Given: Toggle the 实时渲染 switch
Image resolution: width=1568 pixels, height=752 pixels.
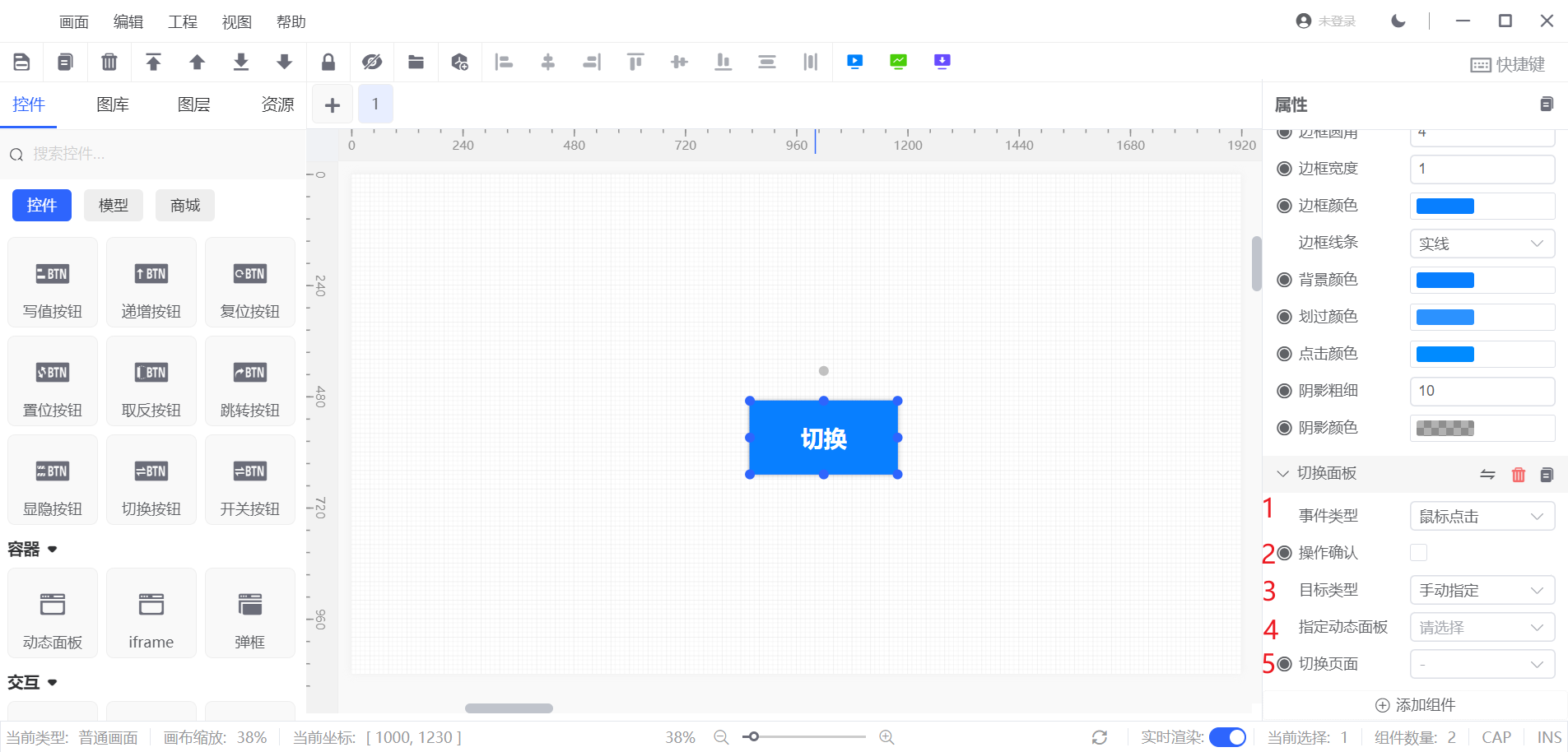Looking at the screenshot, I should click(x=1227, y=737).
